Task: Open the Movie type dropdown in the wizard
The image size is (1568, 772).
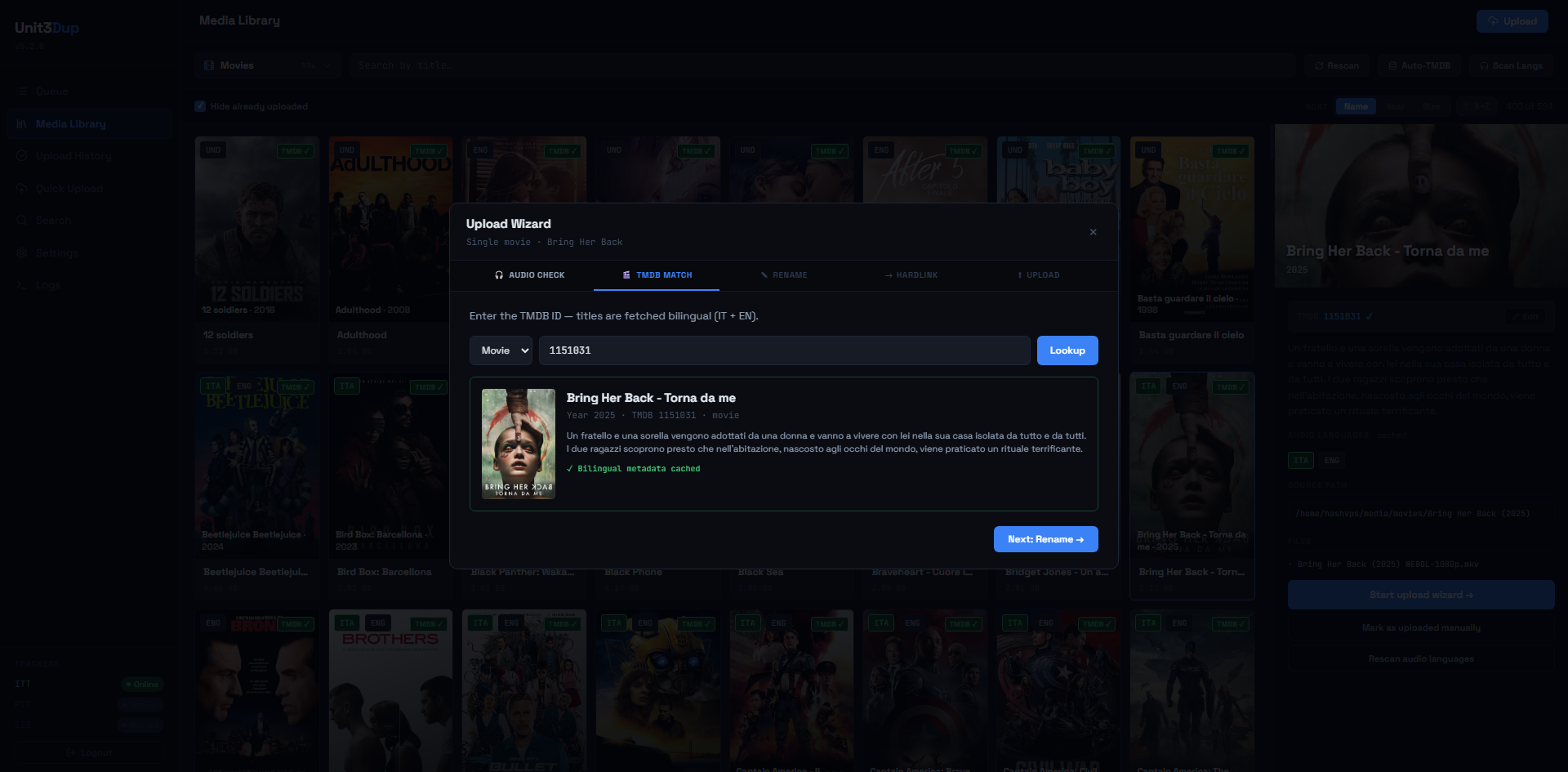Action: (501, 350)
